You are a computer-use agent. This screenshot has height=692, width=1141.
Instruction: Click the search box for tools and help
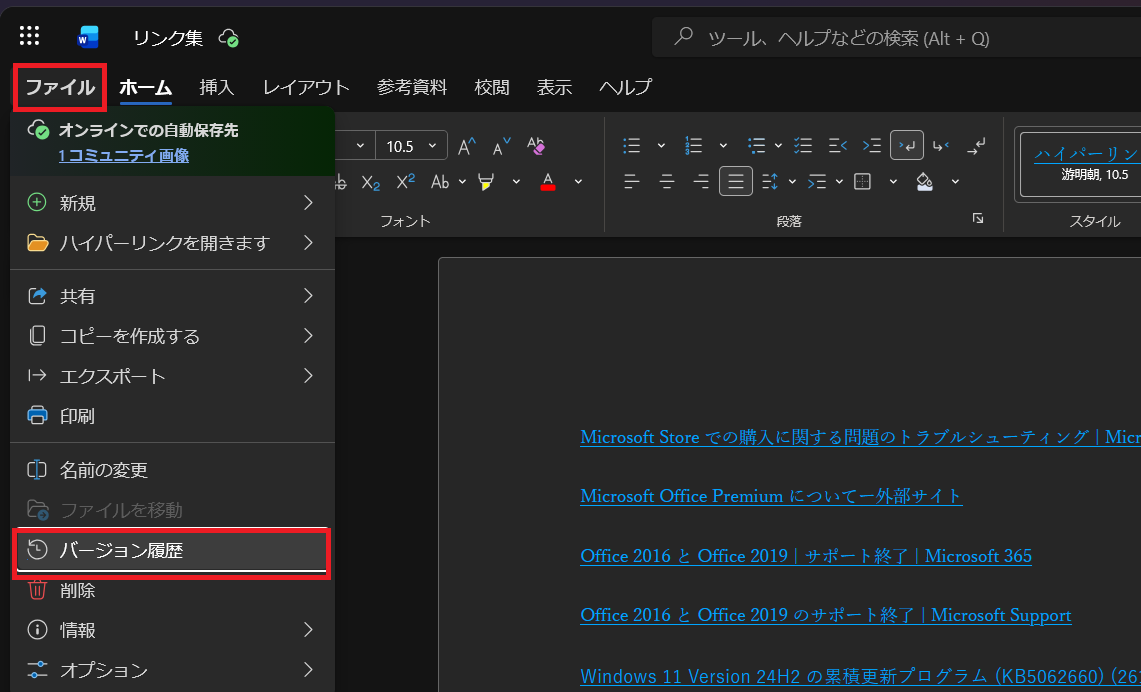click(896, 38)
